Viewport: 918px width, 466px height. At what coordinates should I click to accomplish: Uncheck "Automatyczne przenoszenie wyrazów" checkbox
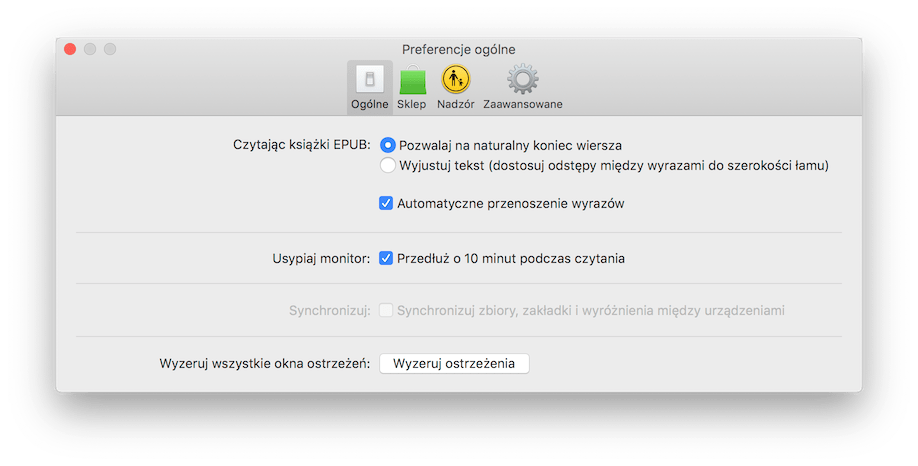(386, 203)
